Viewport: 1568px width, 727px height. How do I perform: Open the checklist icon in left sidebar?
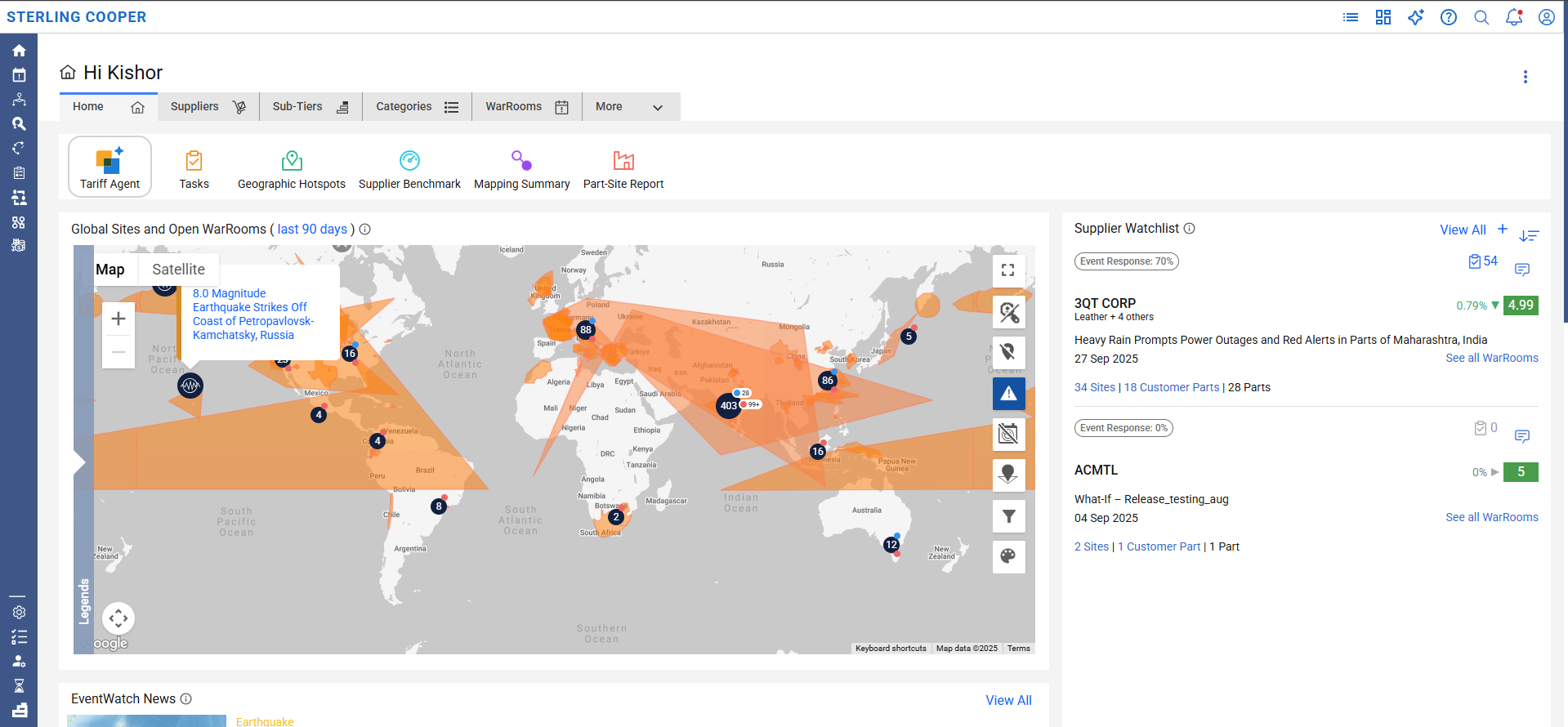point(19,636)
